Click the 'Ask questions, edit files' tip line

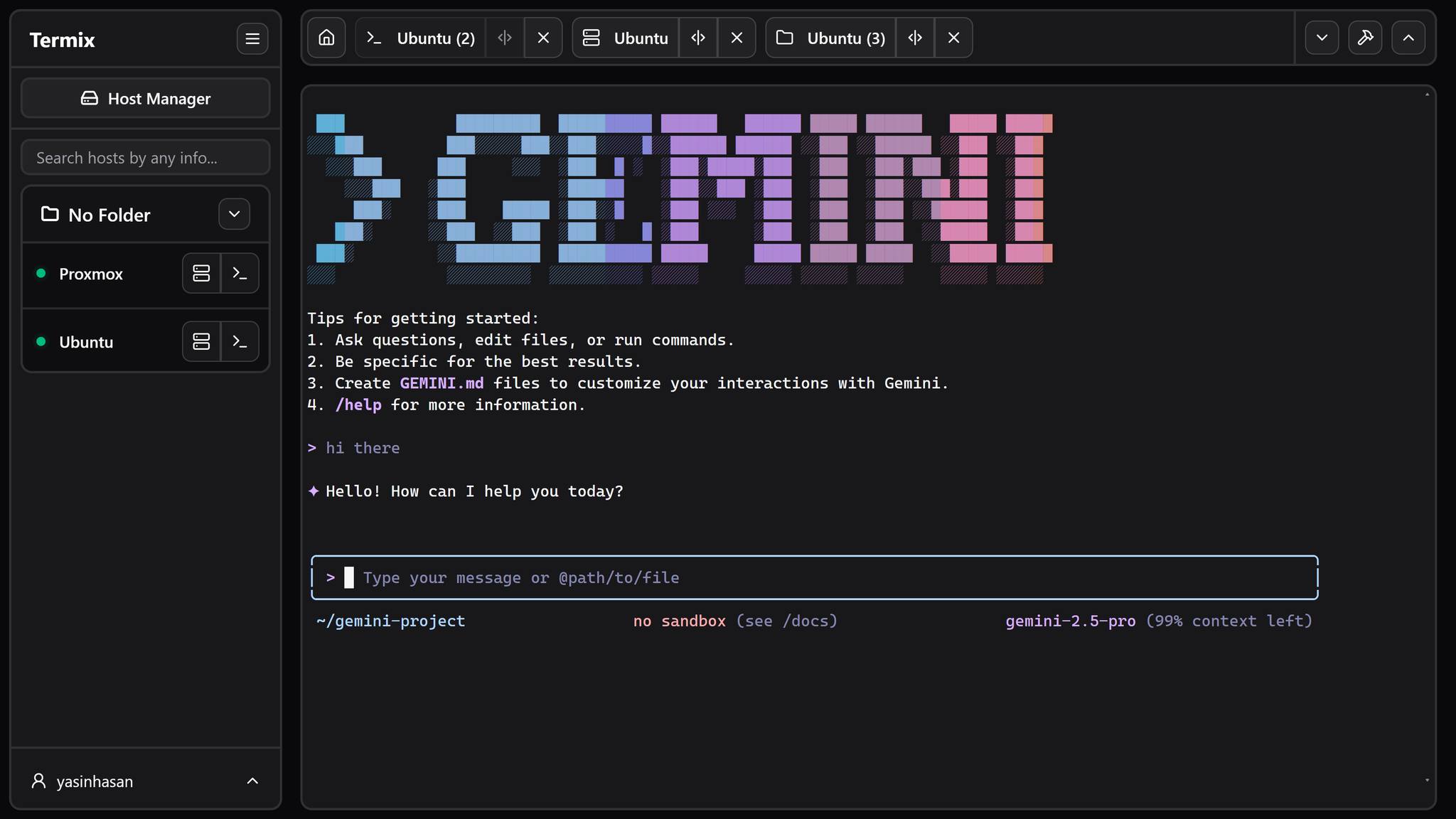click(534, 340)
